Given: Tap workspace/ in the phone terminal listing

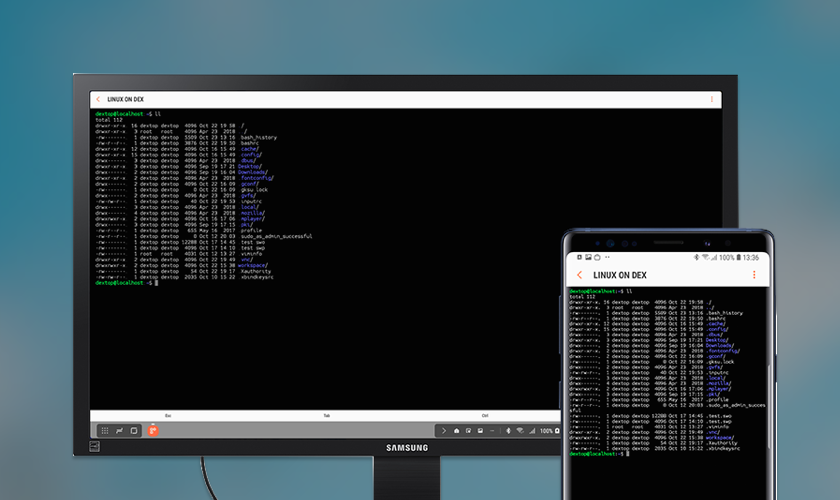Looking at the screenshot, I should point(720,437).
